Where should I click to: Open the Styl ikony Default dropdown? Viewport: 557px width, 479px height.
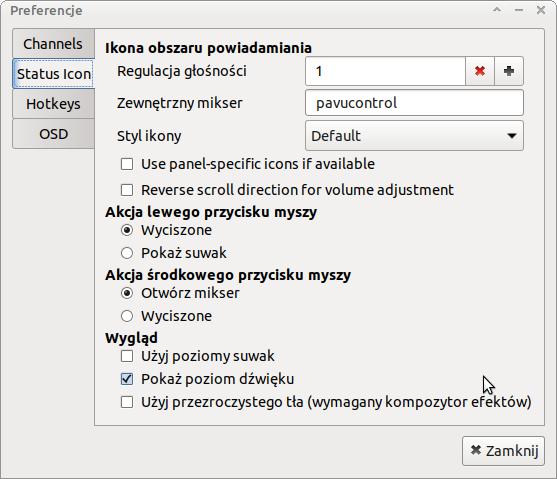point(414,136)
